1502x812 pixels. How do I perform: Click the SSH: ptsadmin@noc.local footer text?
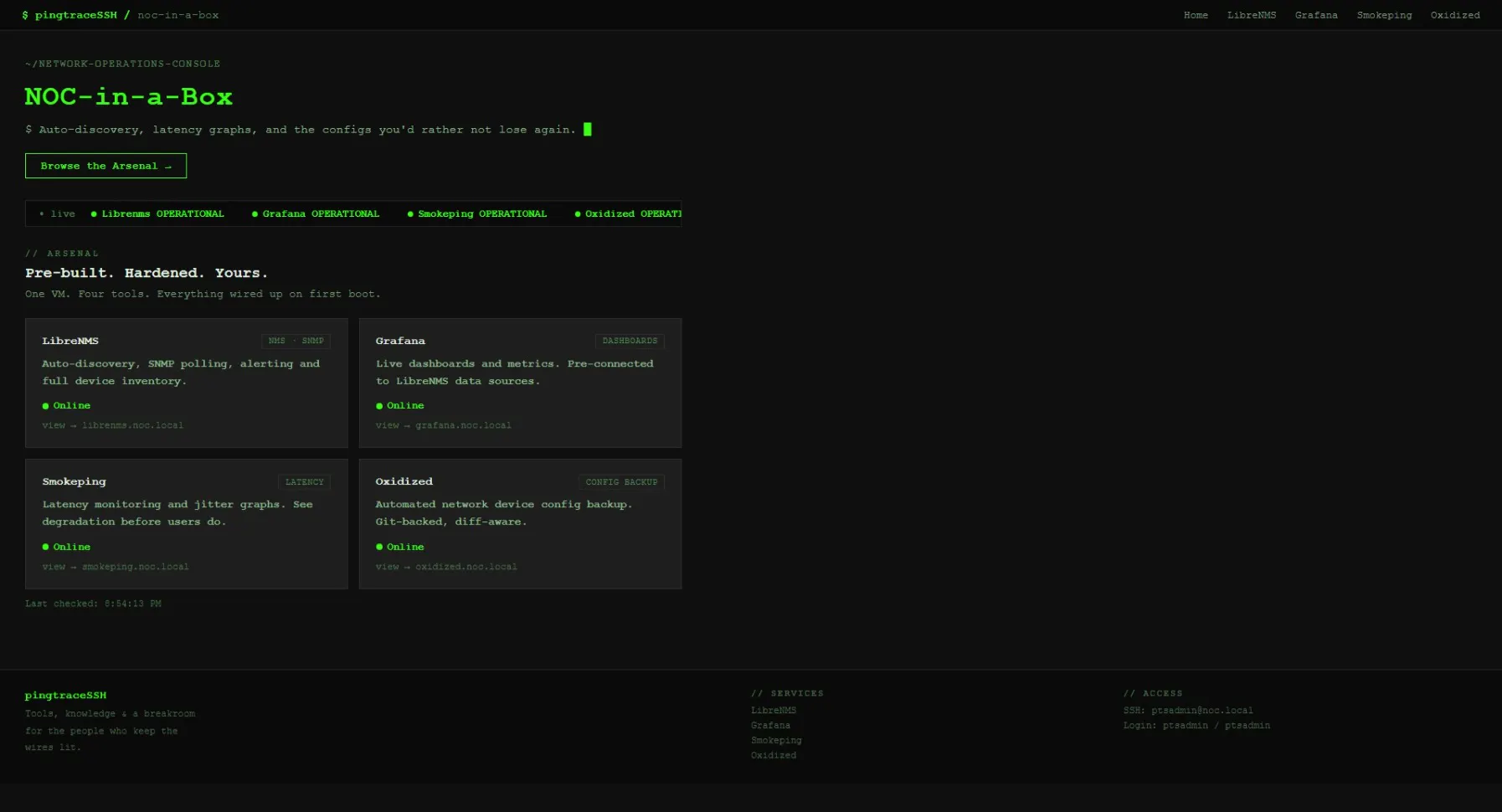[1188, 710]
